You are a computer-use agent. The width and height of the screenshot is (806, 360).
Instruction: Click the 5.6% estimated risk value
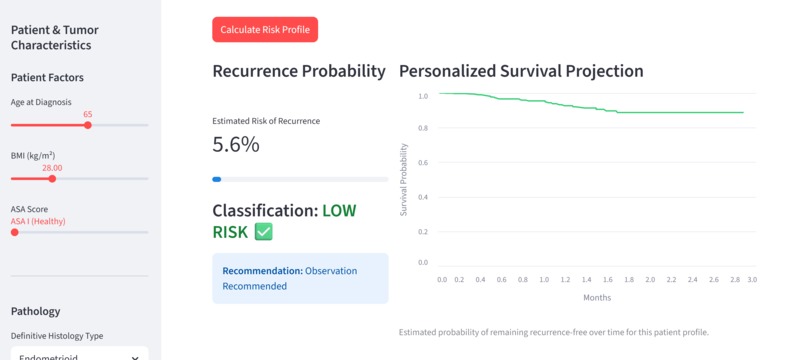coord(236,145)
